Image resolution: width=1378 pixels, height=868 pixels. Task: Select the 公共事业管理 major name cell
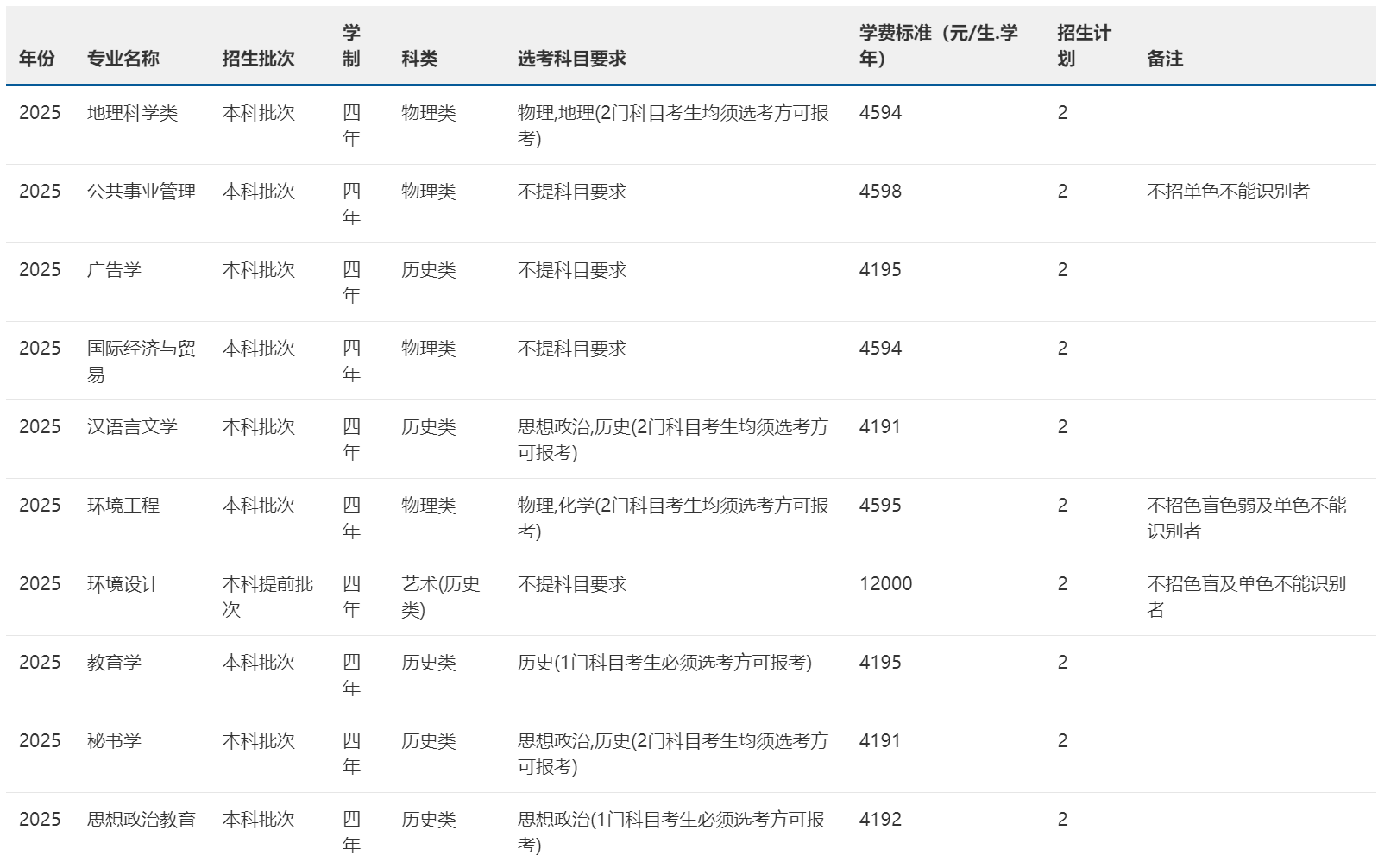(x=142, y=192)
